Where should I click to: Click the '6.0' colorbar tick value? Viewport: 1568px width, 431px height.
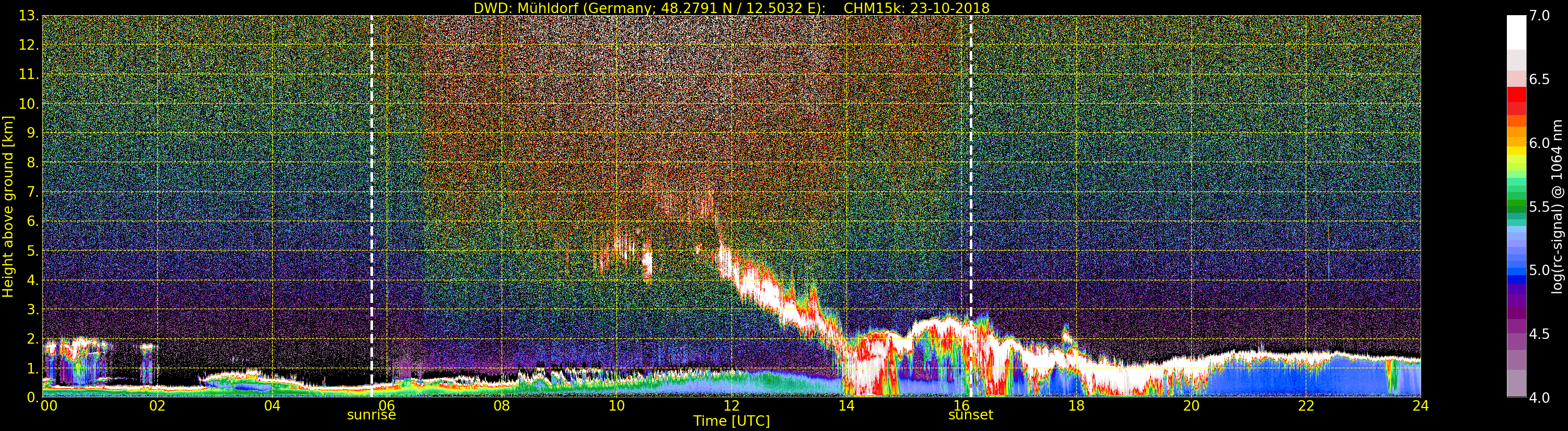(x=1539, y=143)
